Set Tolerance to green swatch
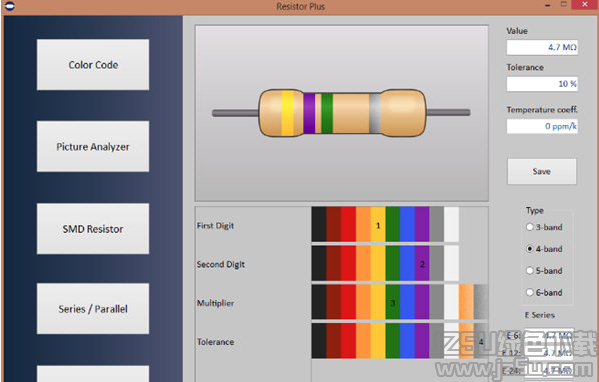This screenshot has height=382, width=599. click(393, 341)
